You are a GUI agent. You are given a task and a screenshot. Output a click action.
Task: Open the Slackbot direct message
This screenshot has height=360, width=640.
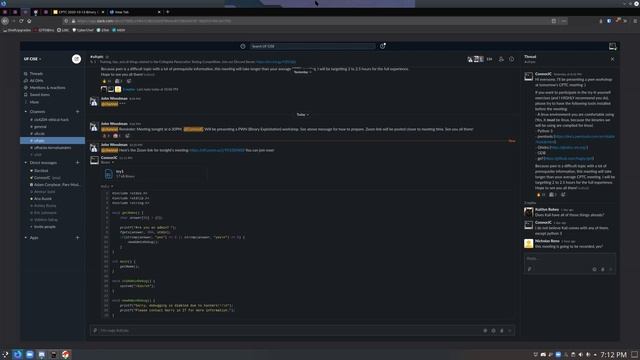[x=41, y=170]
